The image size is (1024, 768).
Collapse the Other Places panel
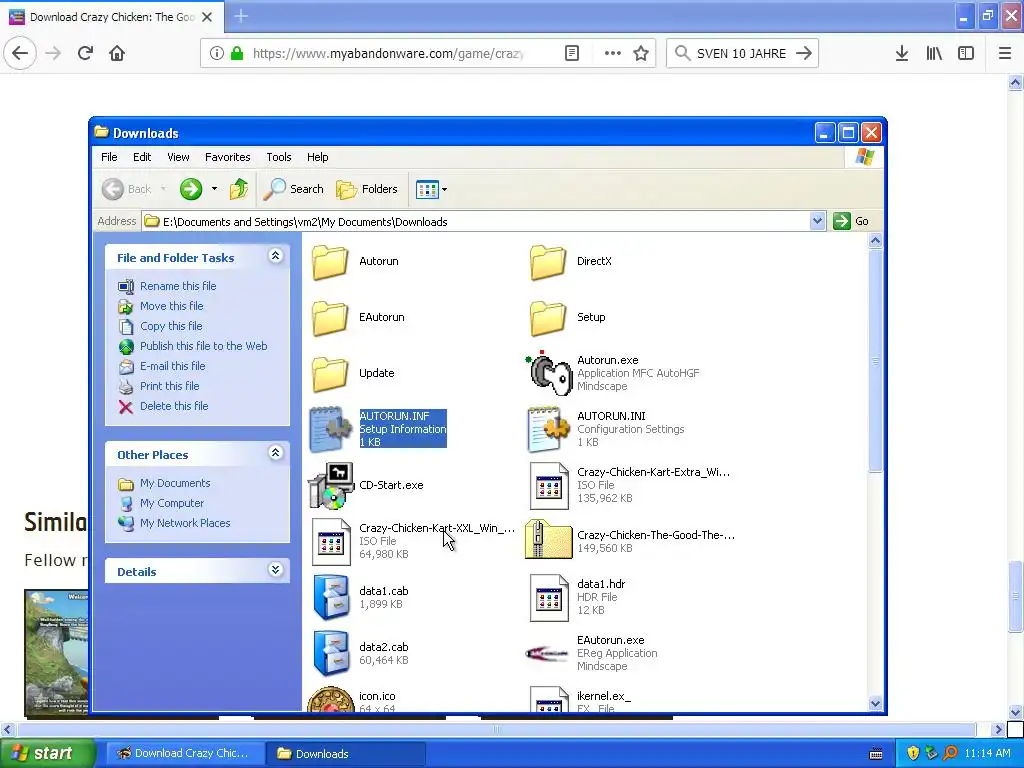[276, 453]
